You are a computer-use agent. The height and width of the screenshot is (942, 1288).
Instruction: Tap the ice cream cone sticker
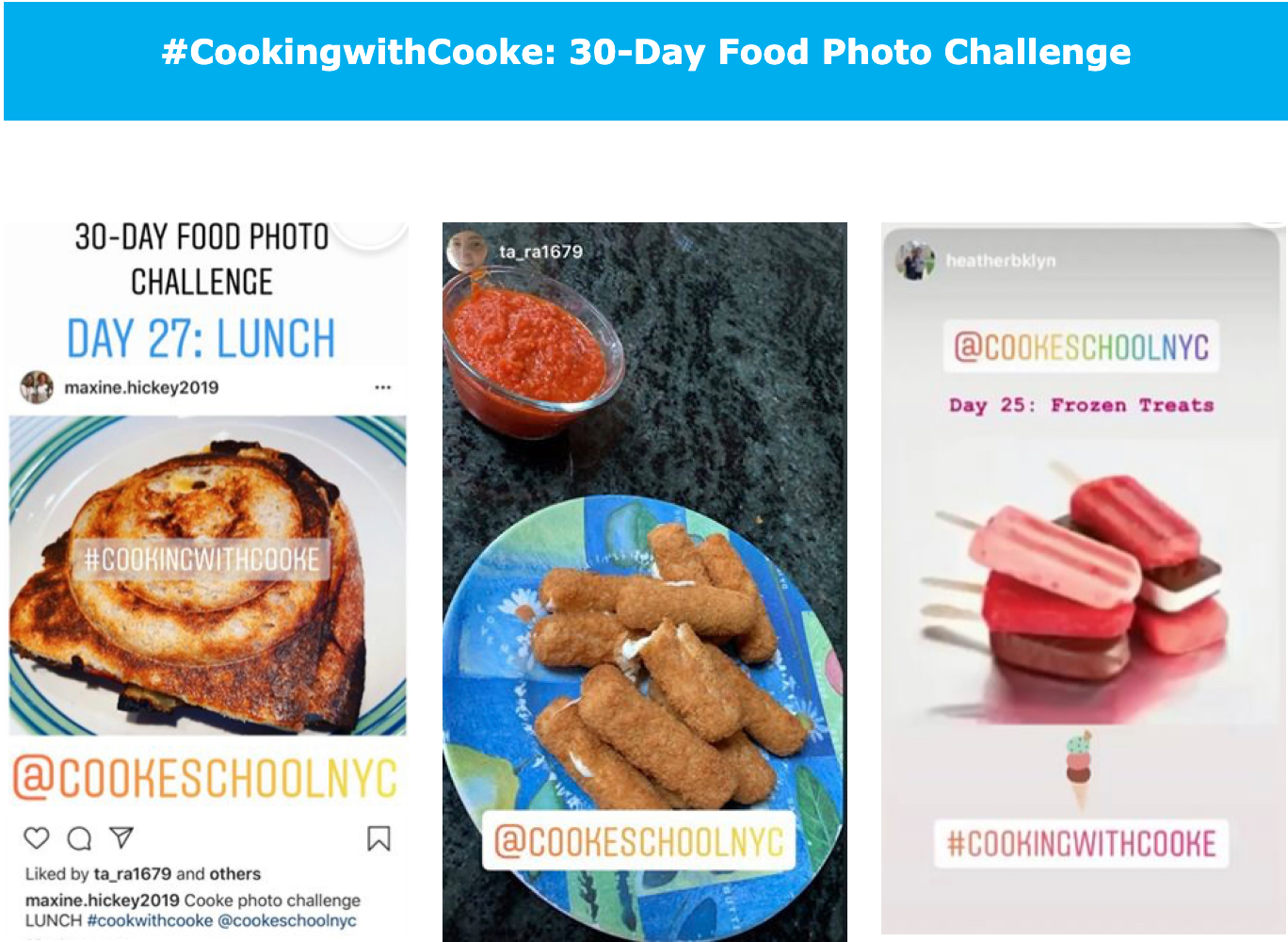tap(1079, 770)
